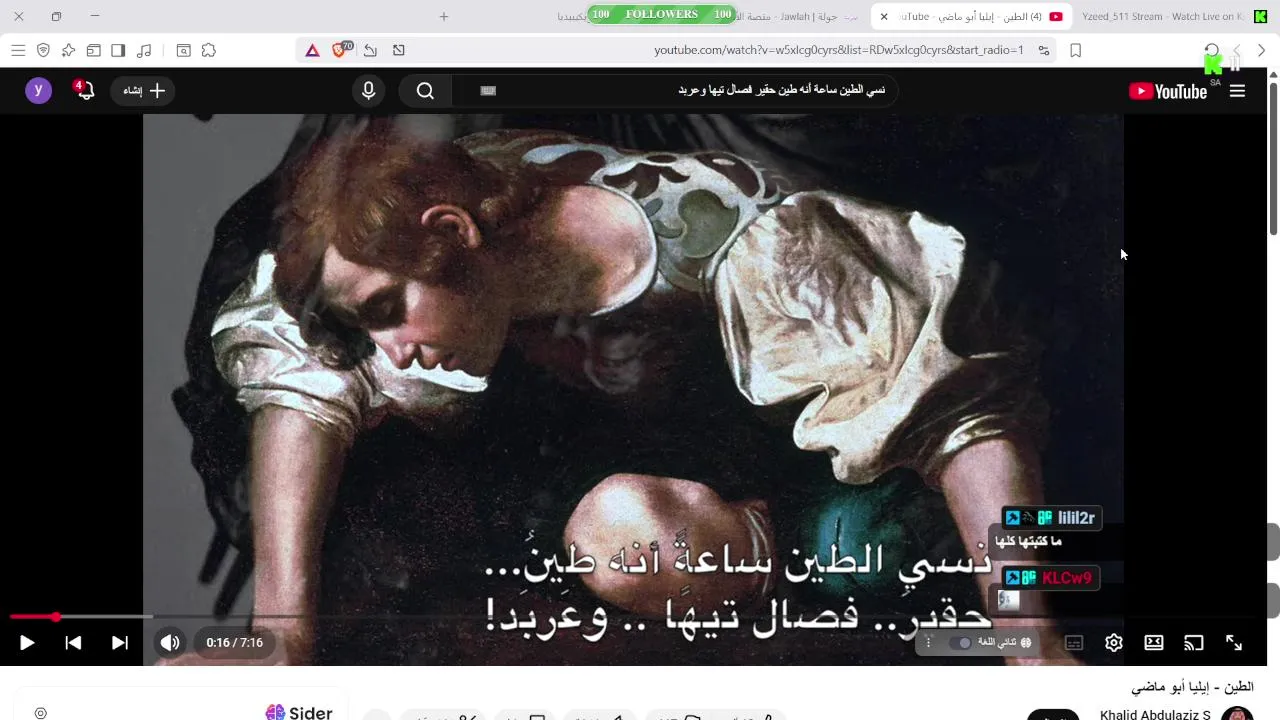The image size is (1280, 720).
Task: Exit full screen view
Action: [1234, 643]
